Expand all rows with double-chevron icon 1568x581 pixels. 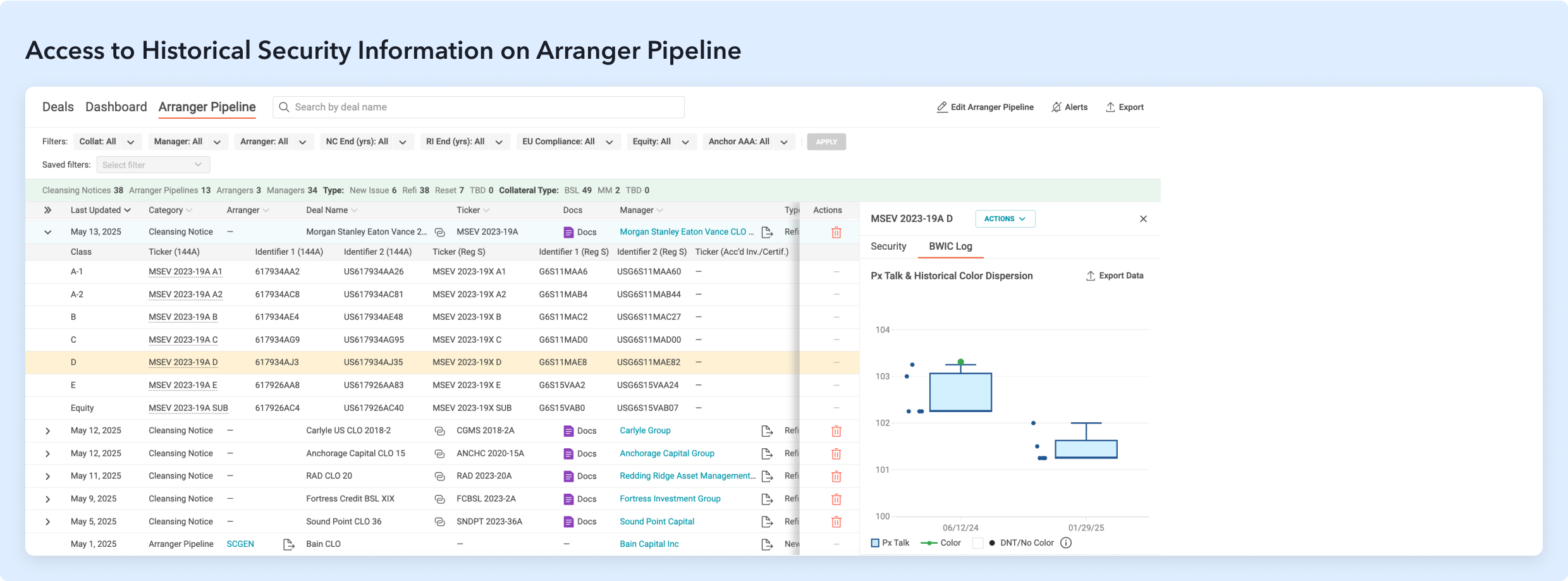pos(47,211)
